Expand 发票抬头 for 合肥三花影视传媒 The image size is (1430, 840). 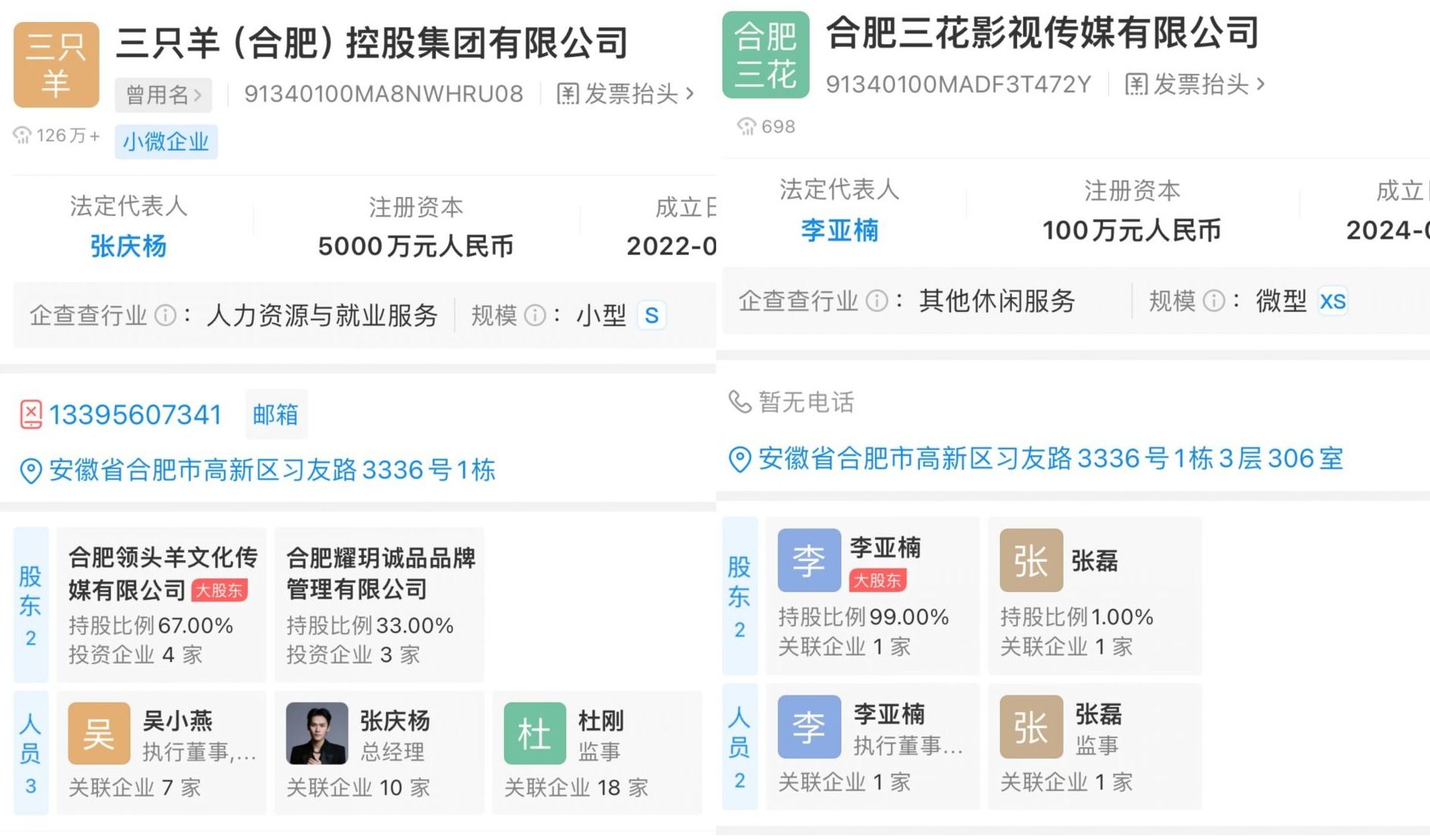point(1194,84)
